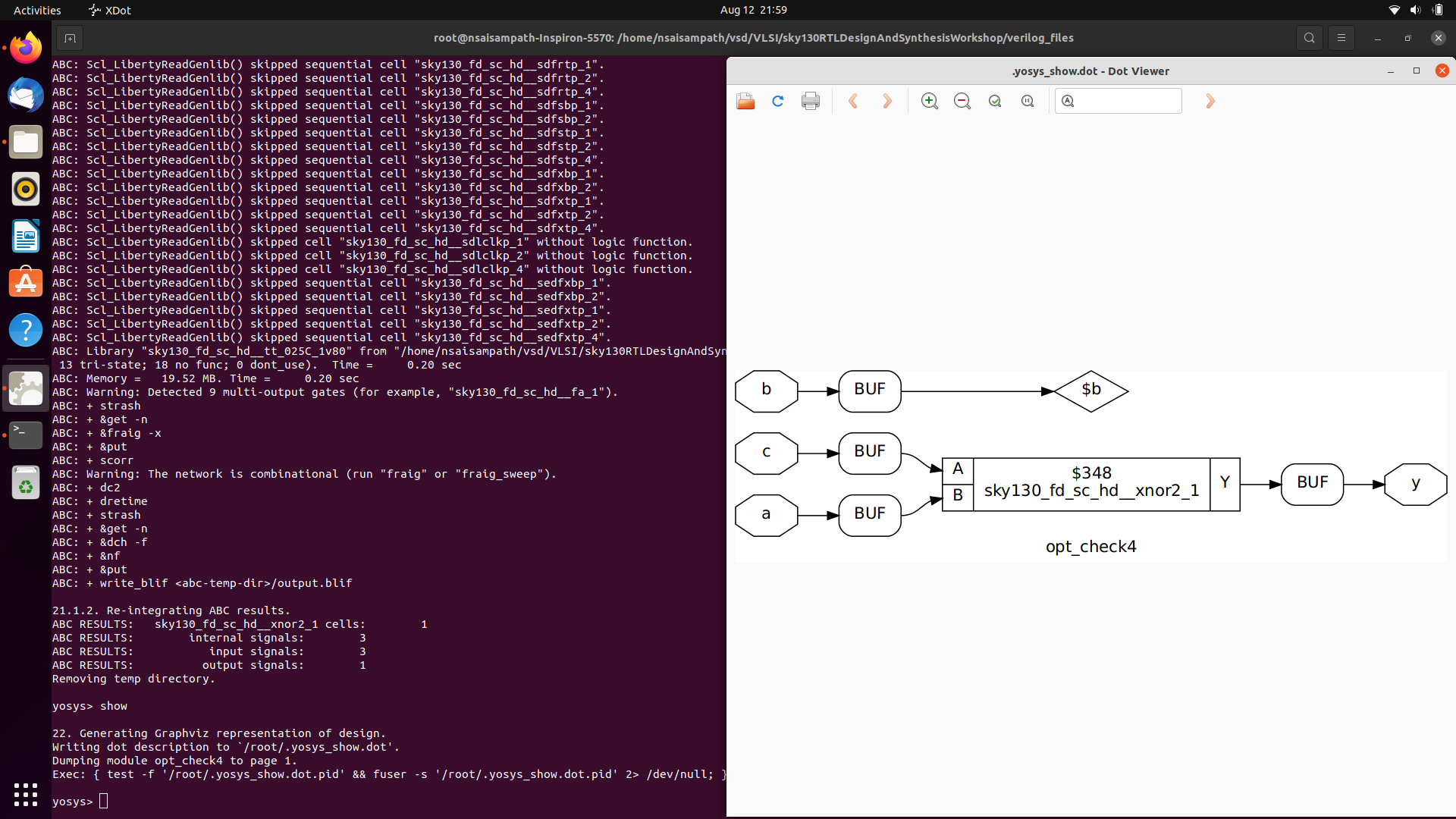Image resolution: width=1456 pixels, height=819 pixels.
Task: Select the BUF node before output y
Action: pos(1312,484)
